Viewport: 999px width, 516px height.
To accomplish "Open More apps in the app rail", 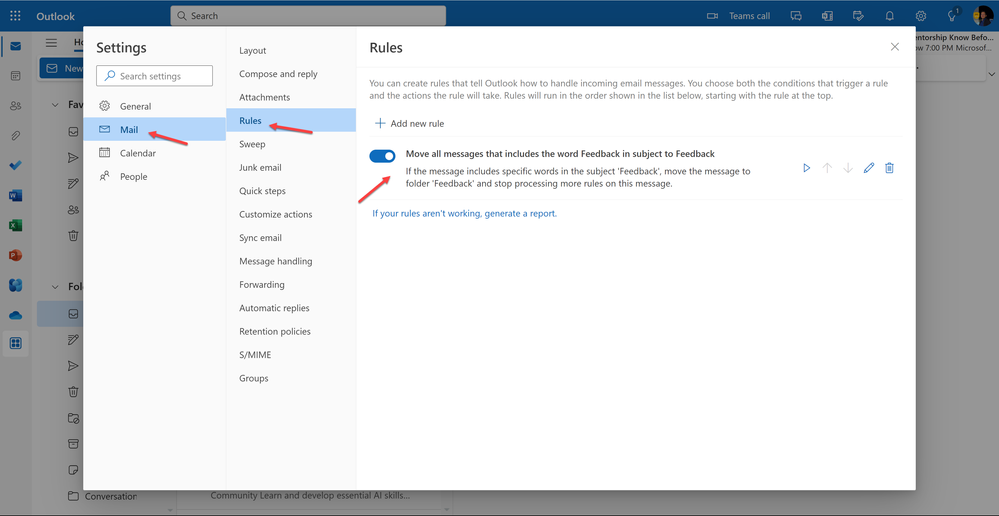I will point(15,344).
